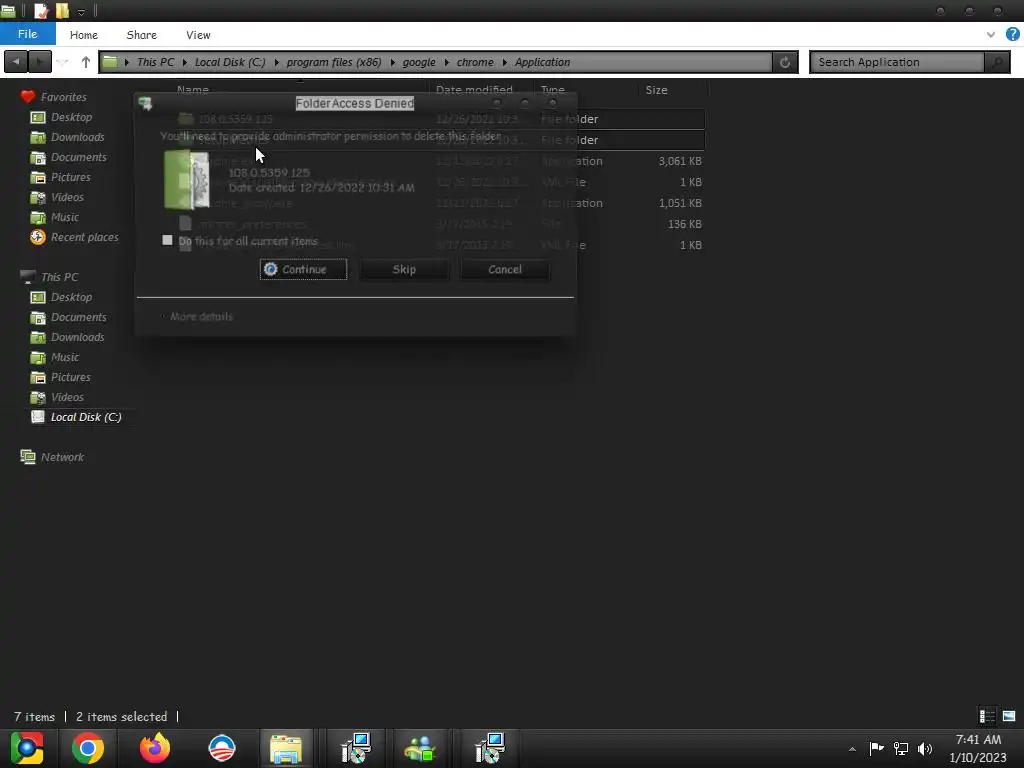The image size is (1024, 768).
Task: Click the search magnifier icon
Action: (x=997, y=62)
